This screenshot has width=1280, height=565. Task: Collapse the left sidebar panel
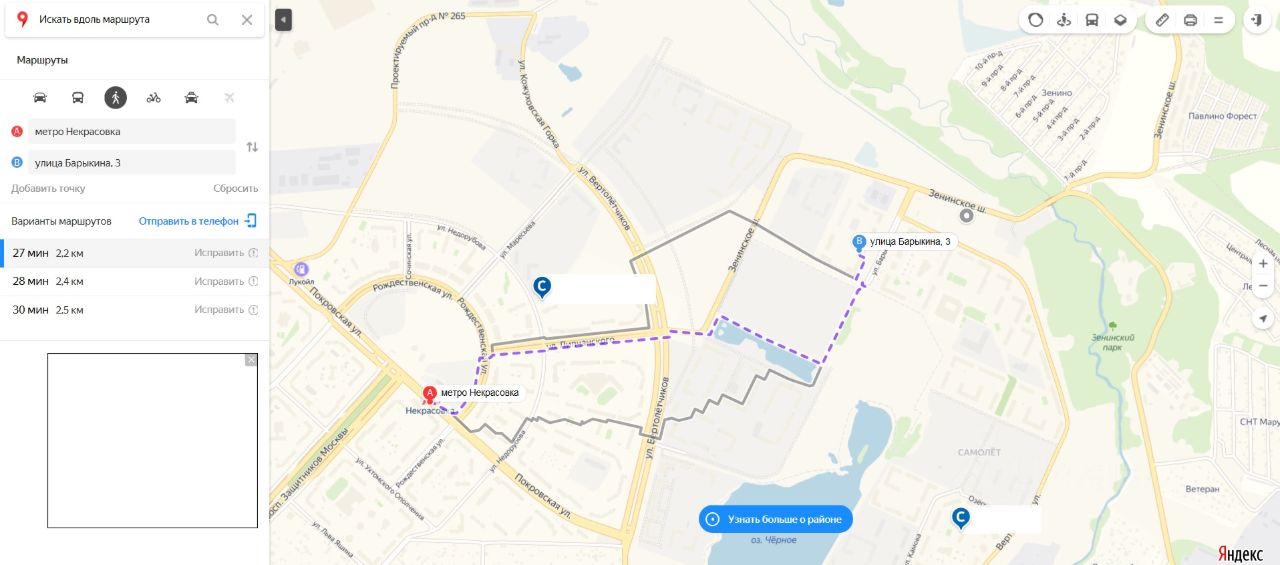coord(284,19)
